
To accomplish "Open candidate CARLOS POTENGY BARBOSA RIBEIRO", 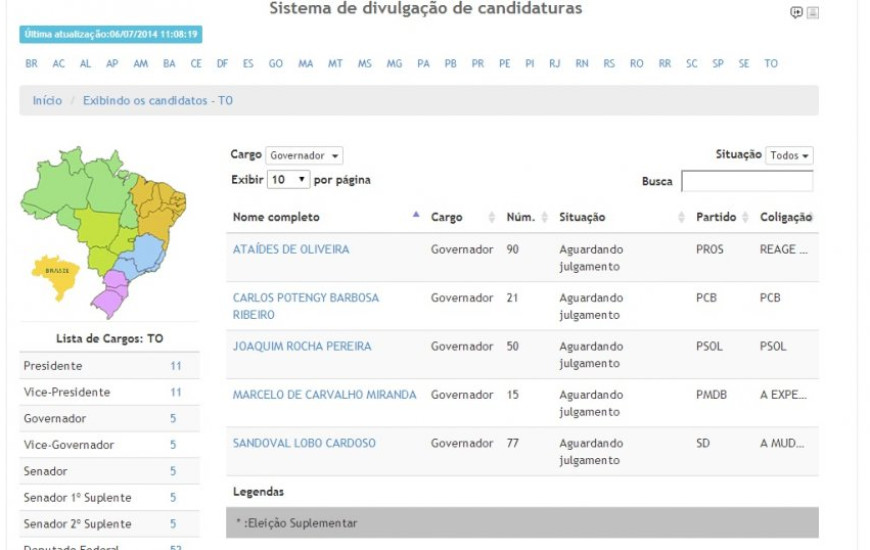I will (x=306, y=306).
